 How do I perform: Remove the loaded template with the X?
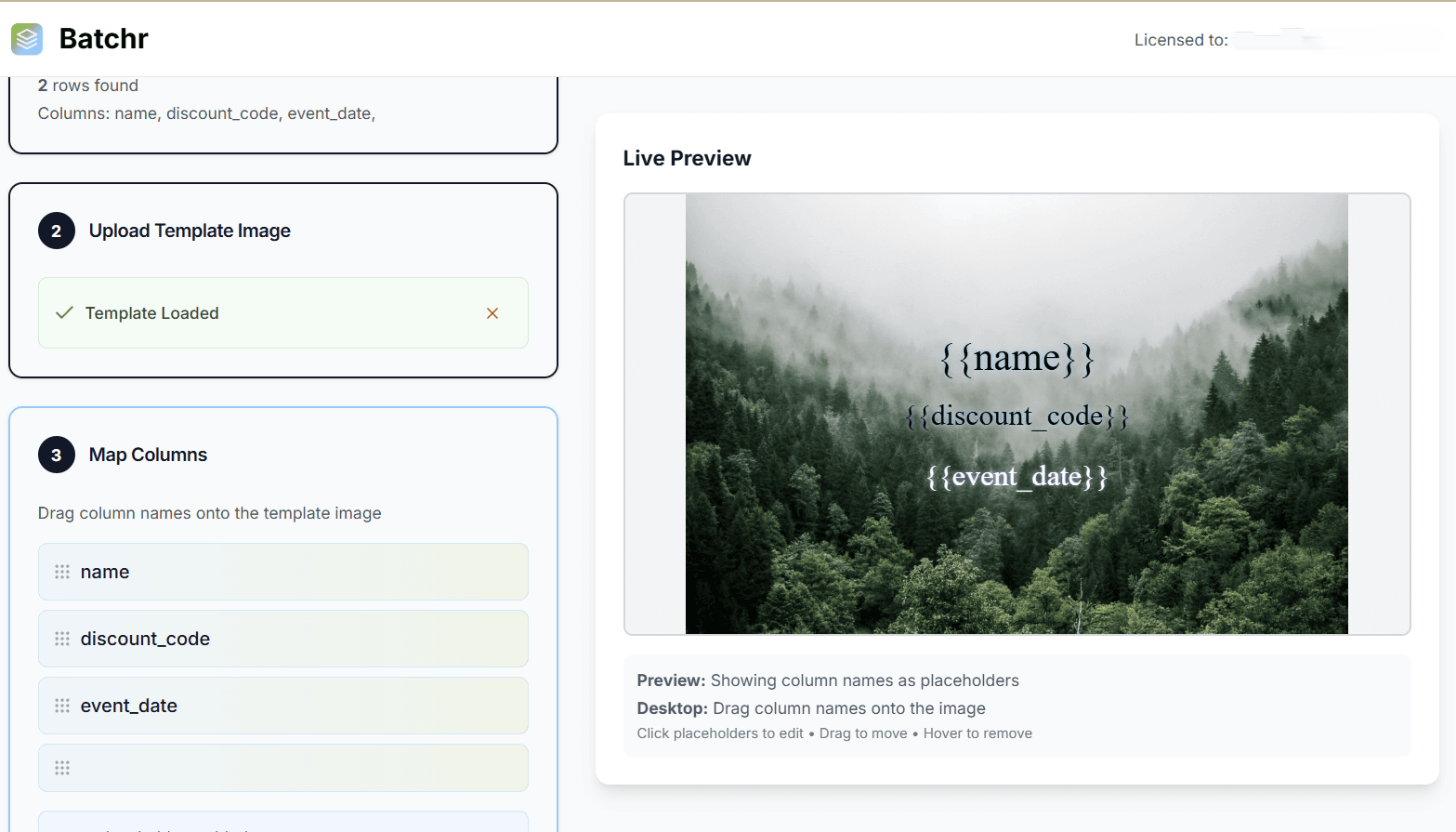pos(492,313)
